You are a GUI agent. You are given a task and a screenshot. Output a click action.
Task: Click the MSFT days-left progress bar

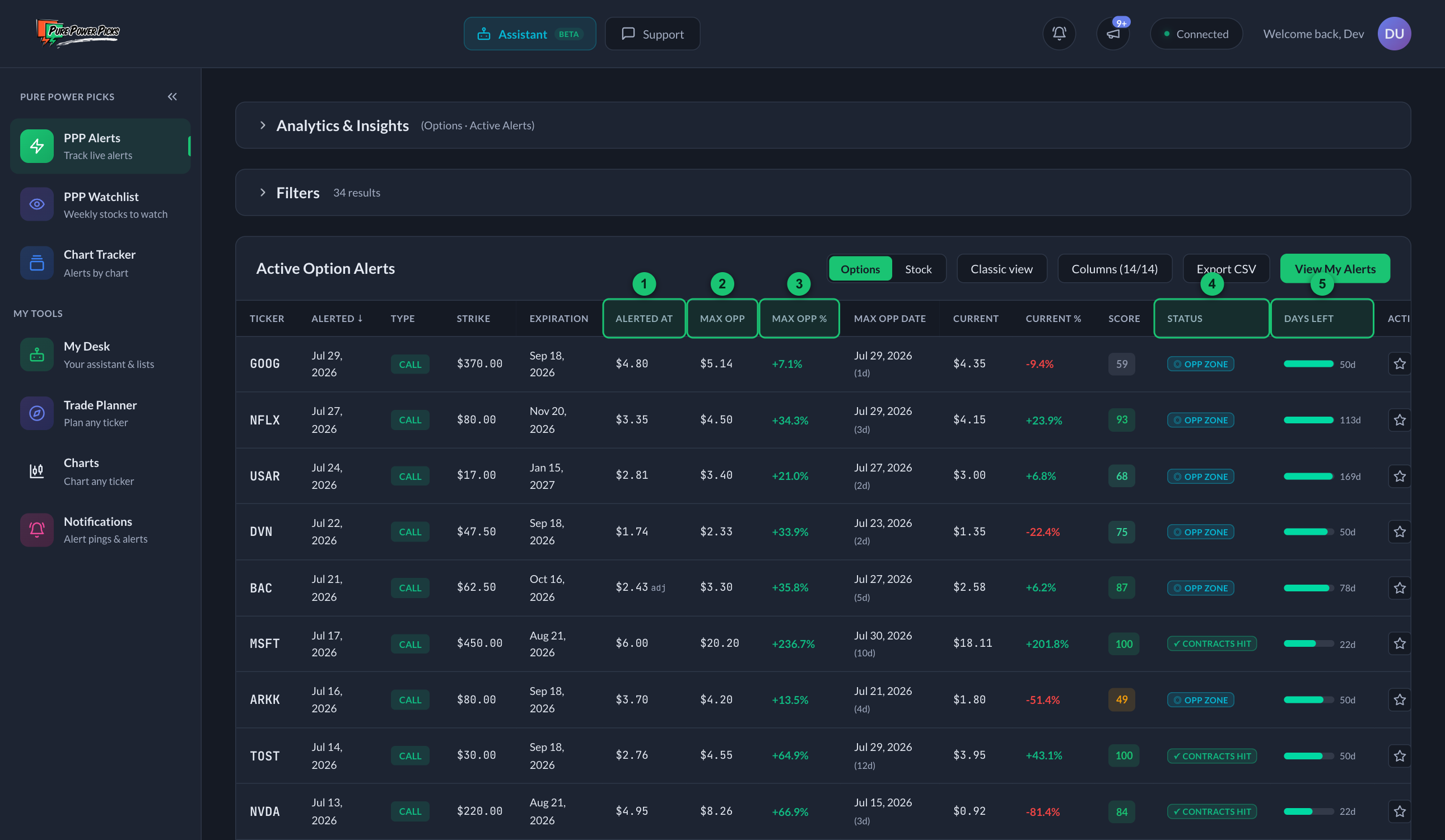point(1308,644)
